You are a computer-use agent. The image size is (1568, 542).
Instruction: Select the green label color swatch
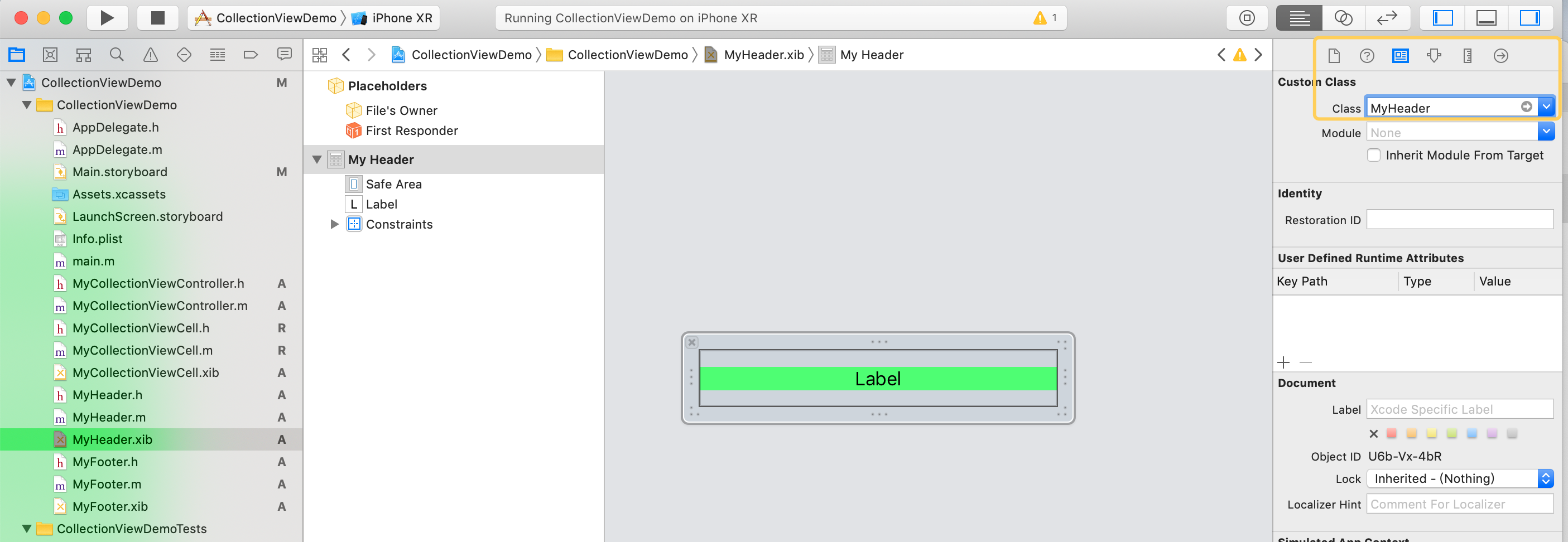1452,433
